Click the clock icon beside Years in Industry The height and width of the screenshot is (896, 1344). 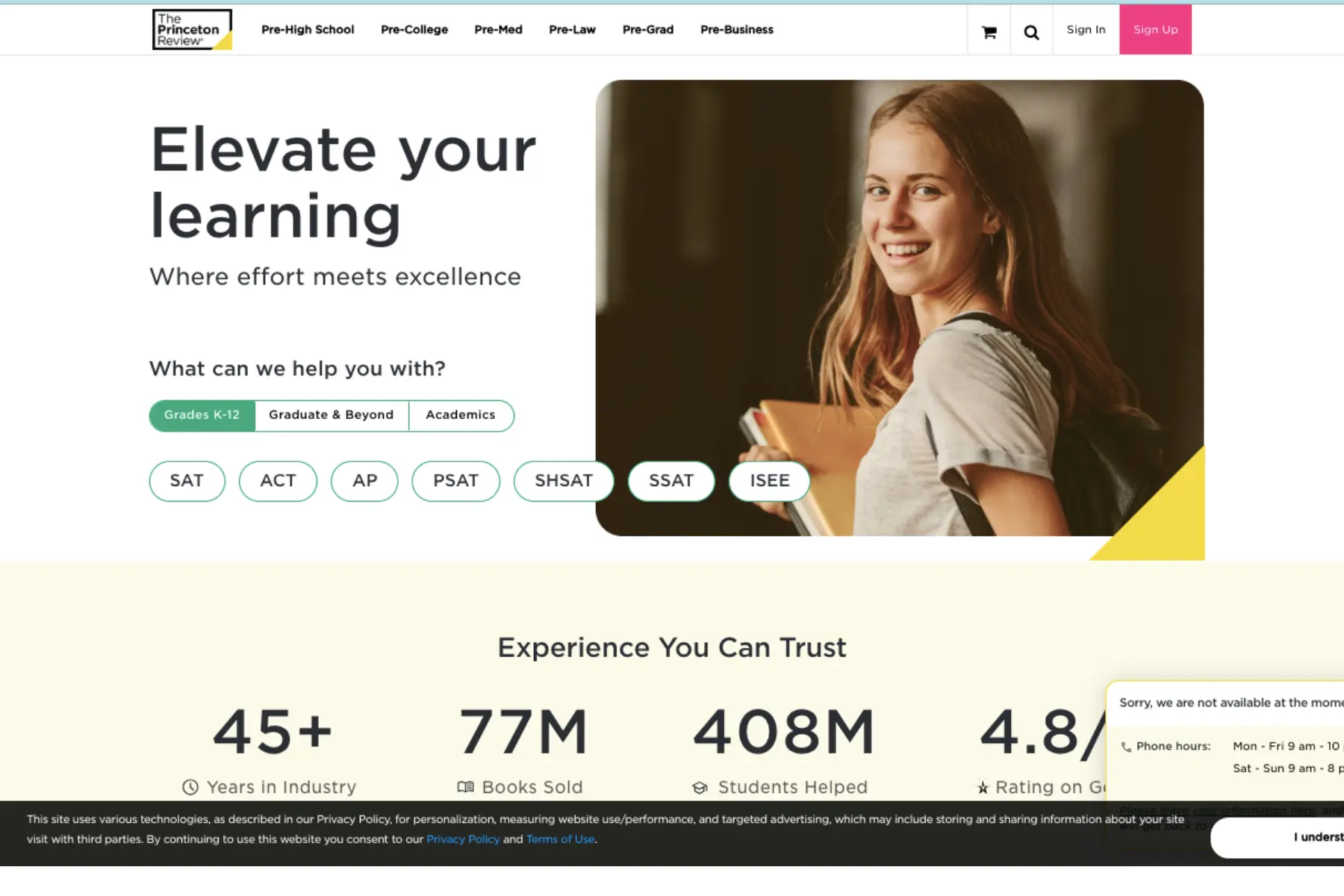tap(190, 786)
